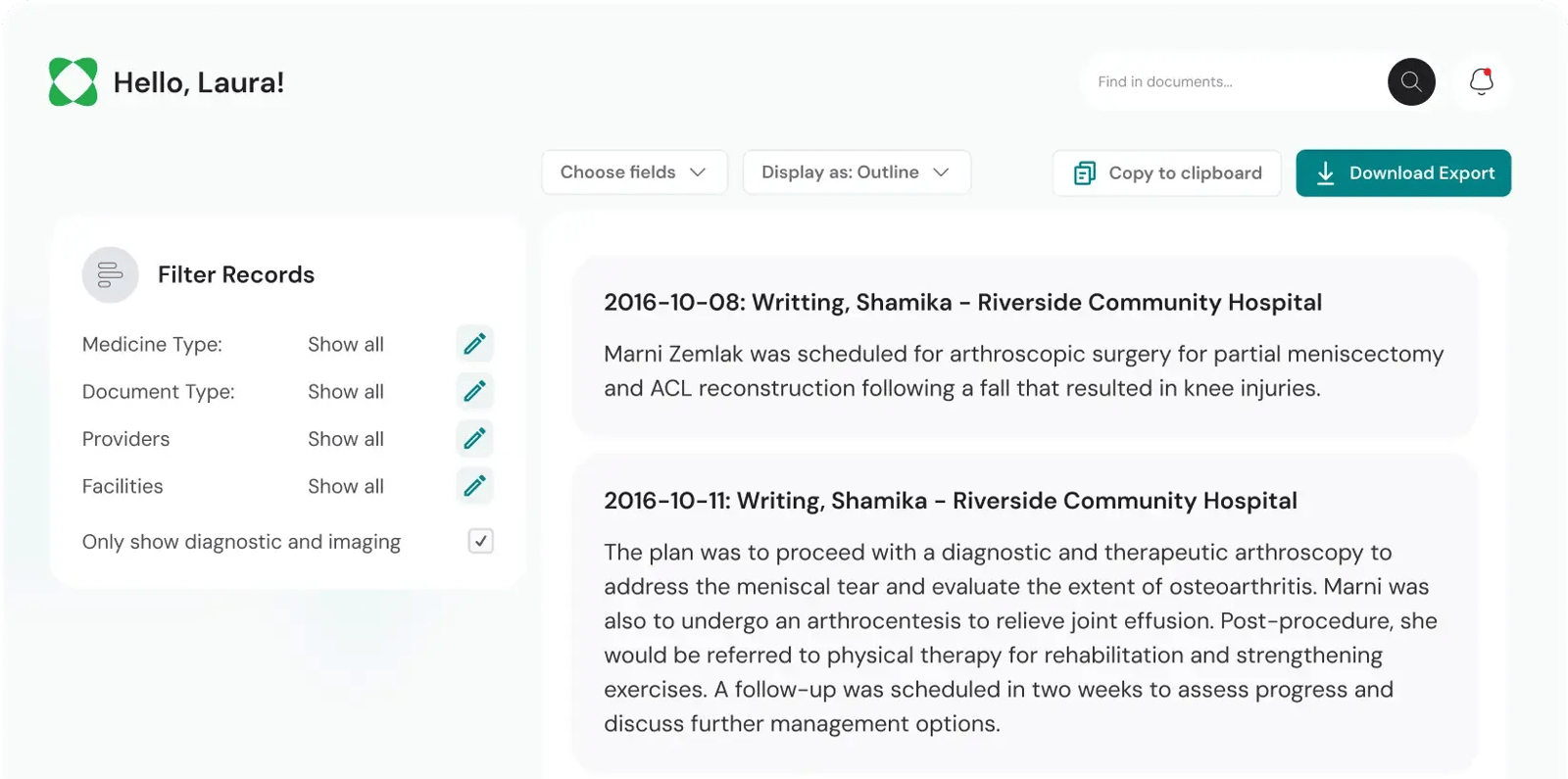The width and height of the screenshot is (1568, 779).
Task: Click the Filter Records round icon
Action: click(x=110, y=274)
